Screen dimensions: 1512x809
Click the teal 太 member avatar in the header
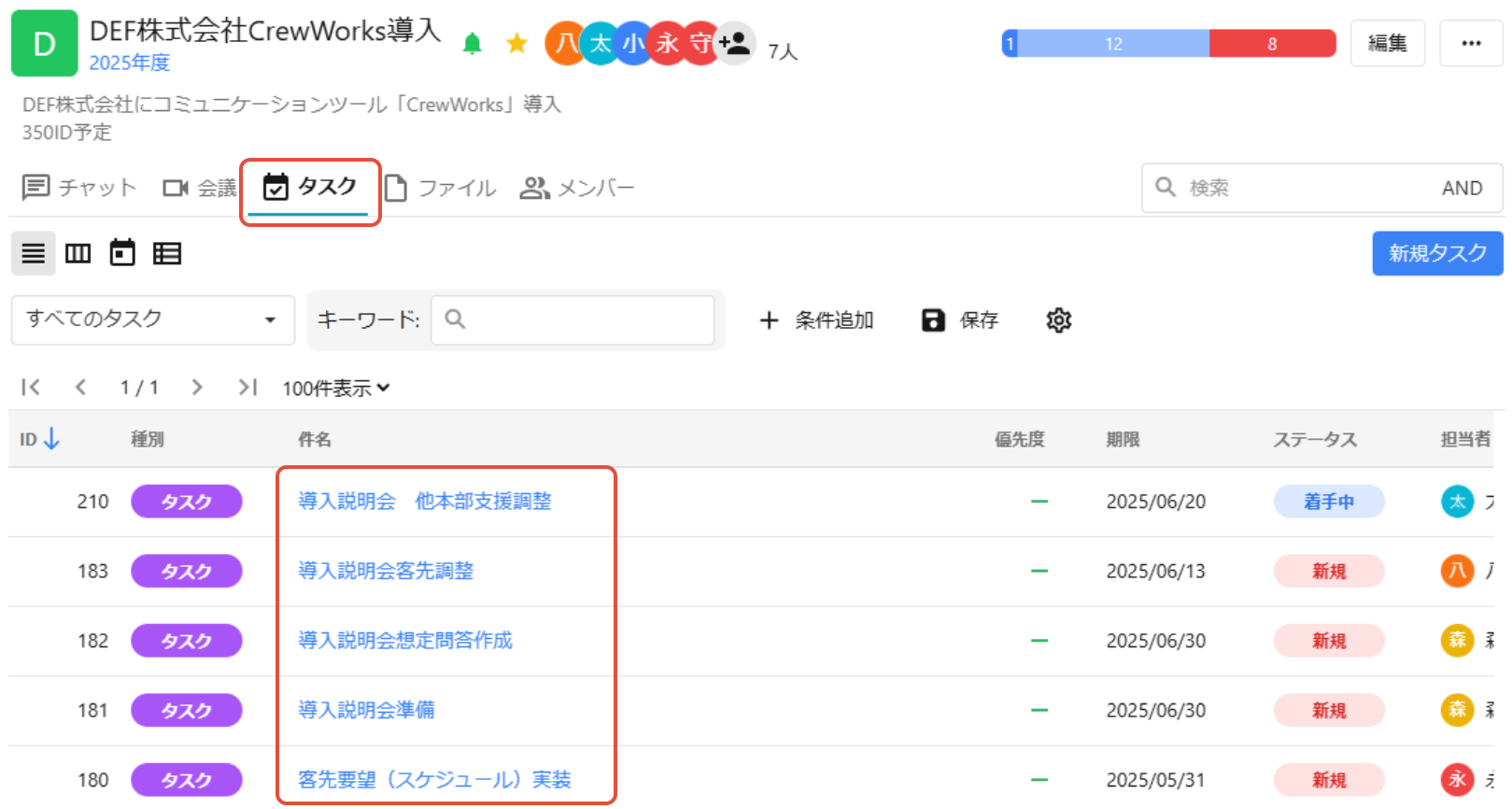pos(600,43)
